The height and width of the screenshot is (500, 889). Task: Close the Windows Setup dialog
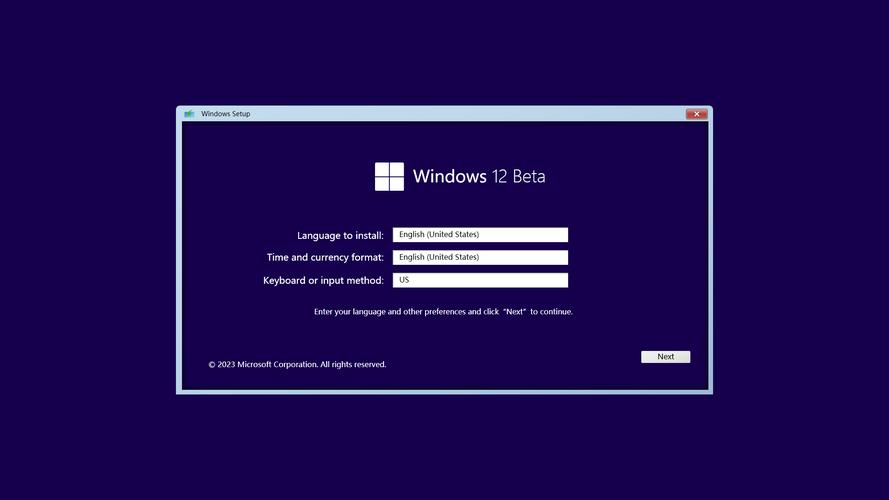[x=696, y=114]
